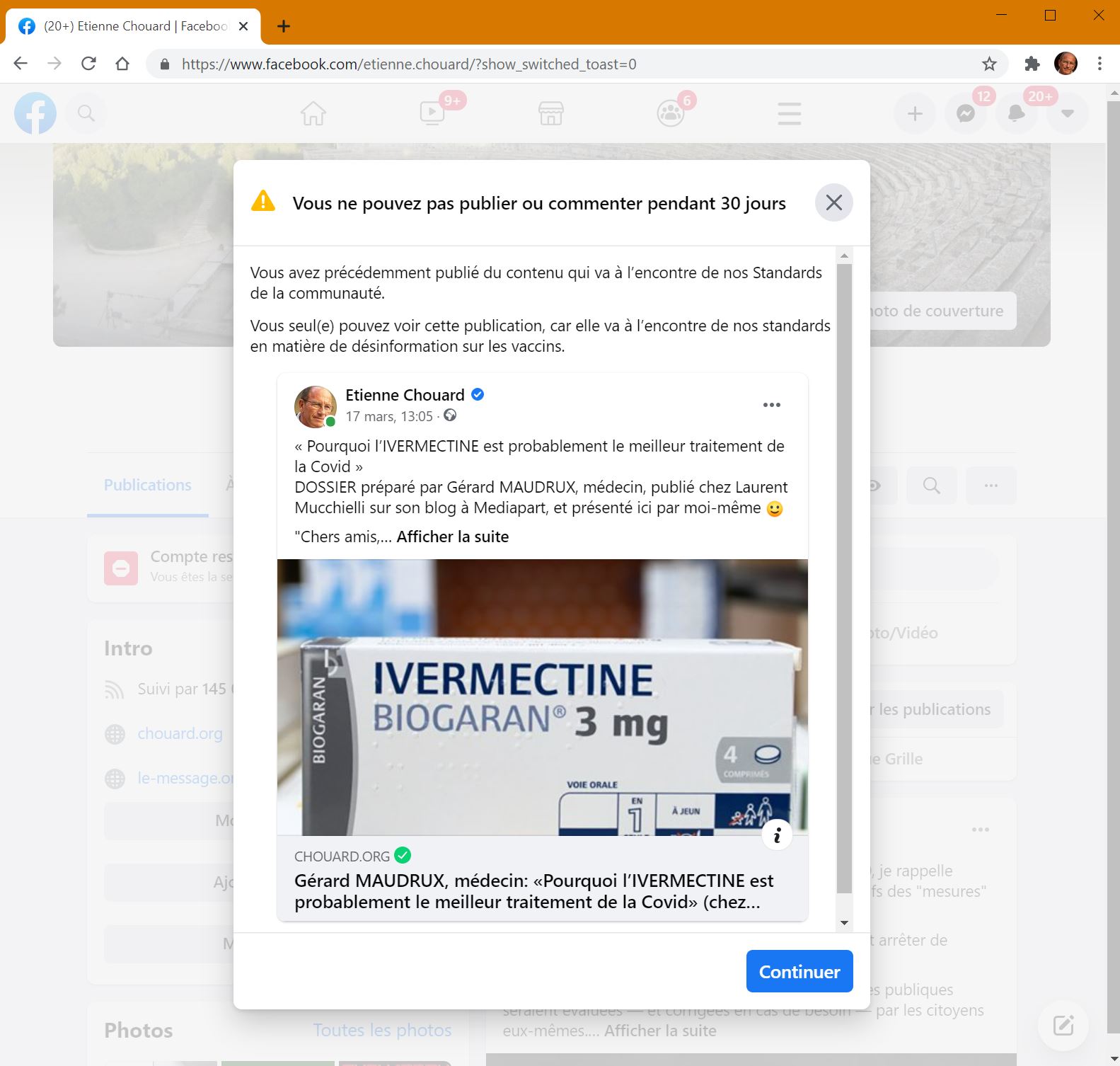Open the chouard.org link in Intro

pos(180,733)
